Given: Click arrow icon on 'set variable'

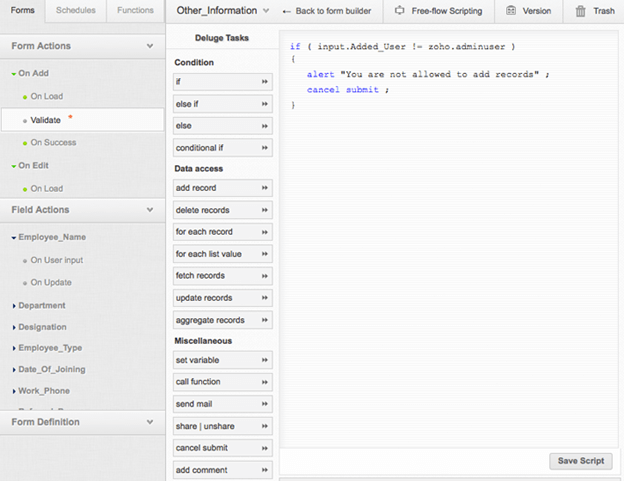Looking at the screenshot, I should click(x=265, y=360).
